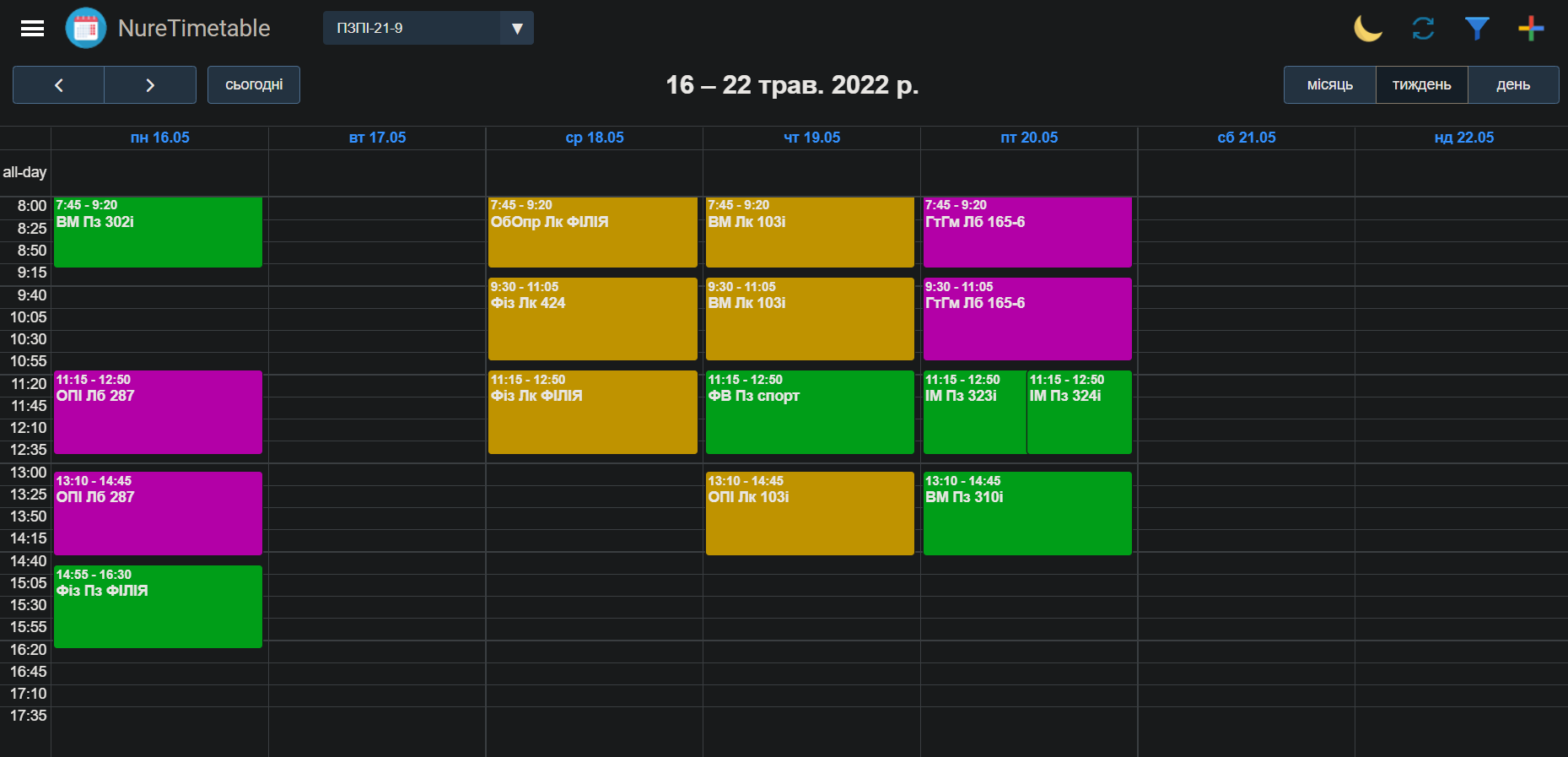Open Thursday 7:45 ВМ Лк 103і event
This screenshot has height=757, width=1568.
(x=810, y=232)
